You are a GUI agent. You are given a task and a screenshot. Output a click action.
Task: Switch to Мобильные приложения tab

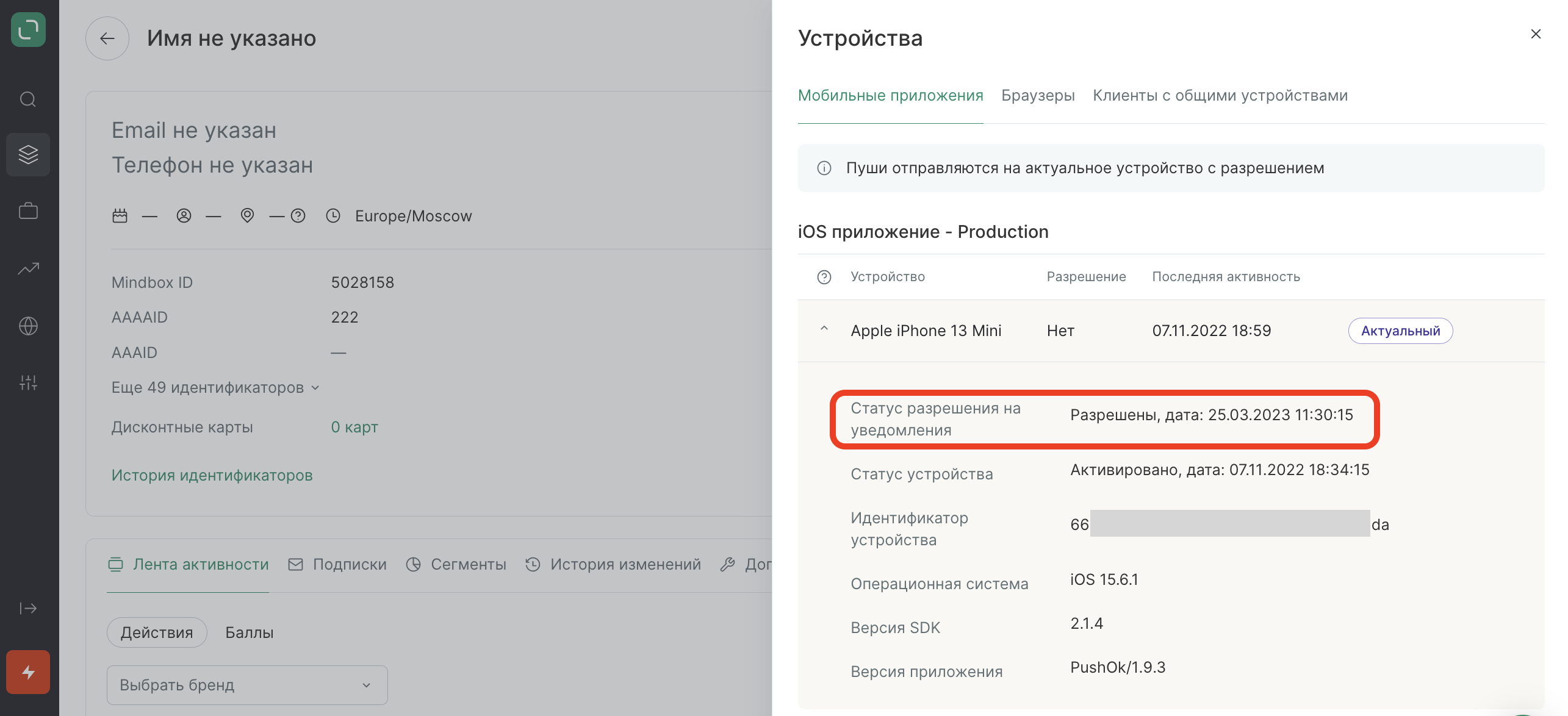tap(890, 96)
